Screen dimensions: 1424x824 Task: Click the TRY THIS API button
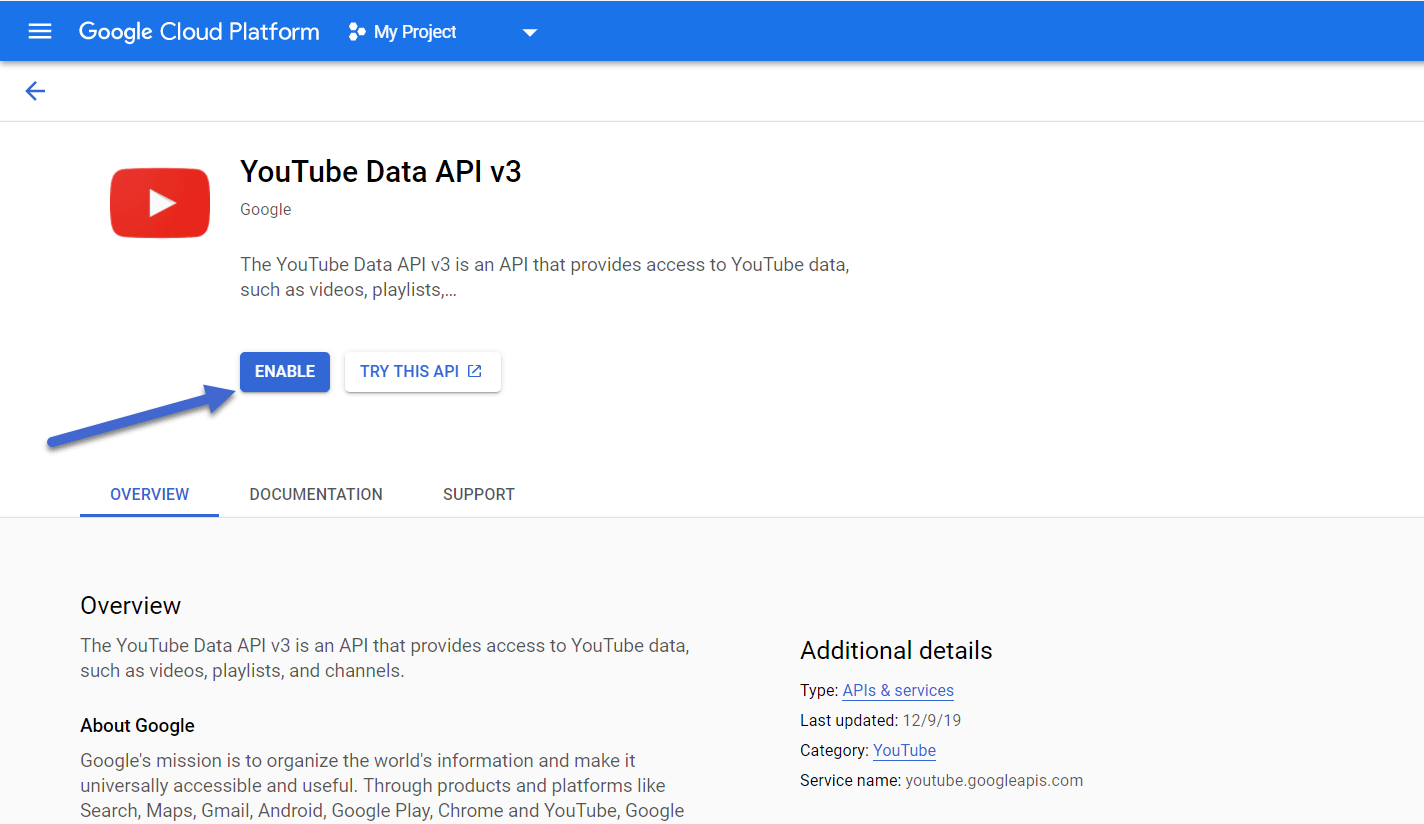[422, 371]
